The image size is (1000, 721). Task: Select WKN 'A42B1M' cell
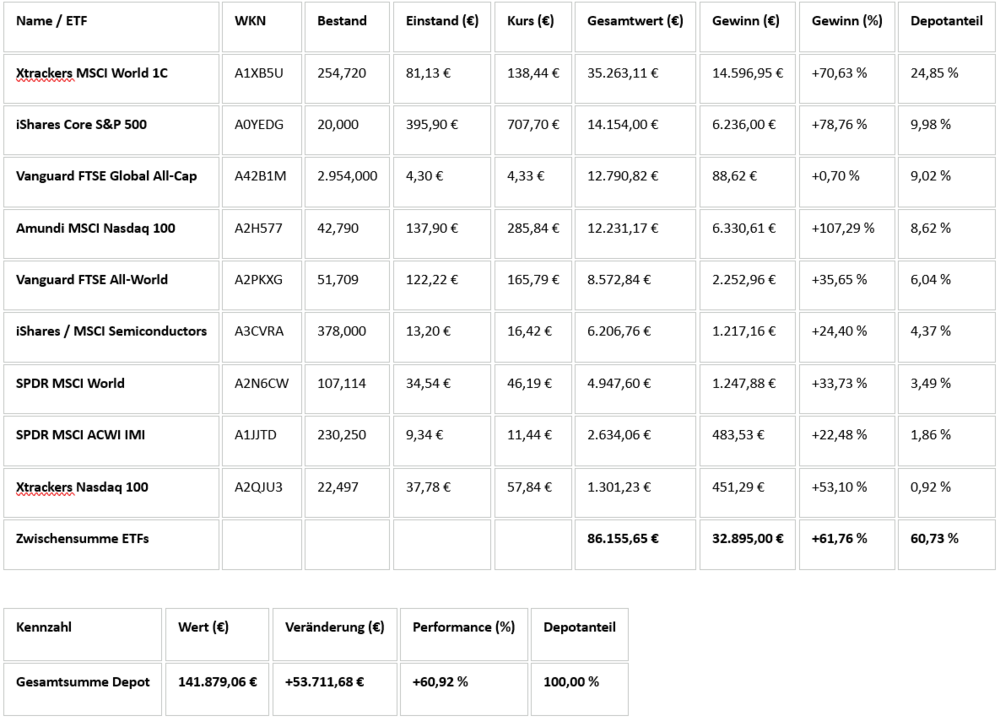261,183
